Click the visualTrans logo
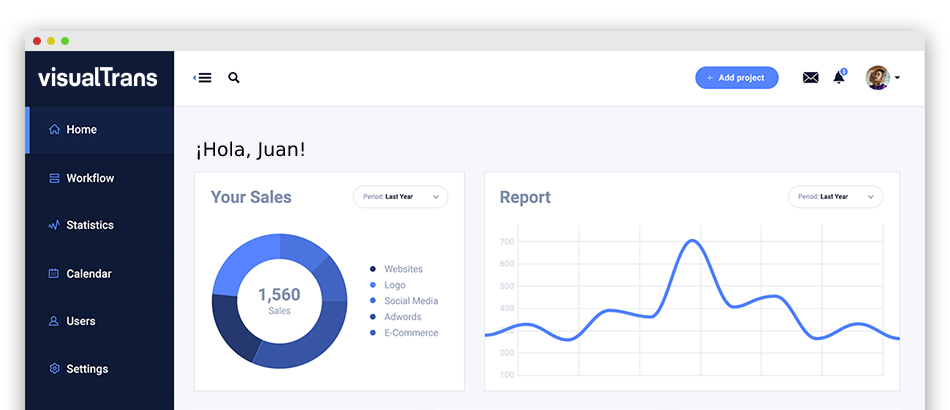Image resolution: width=950 pixels, height=410 pixels. point(98,78)
